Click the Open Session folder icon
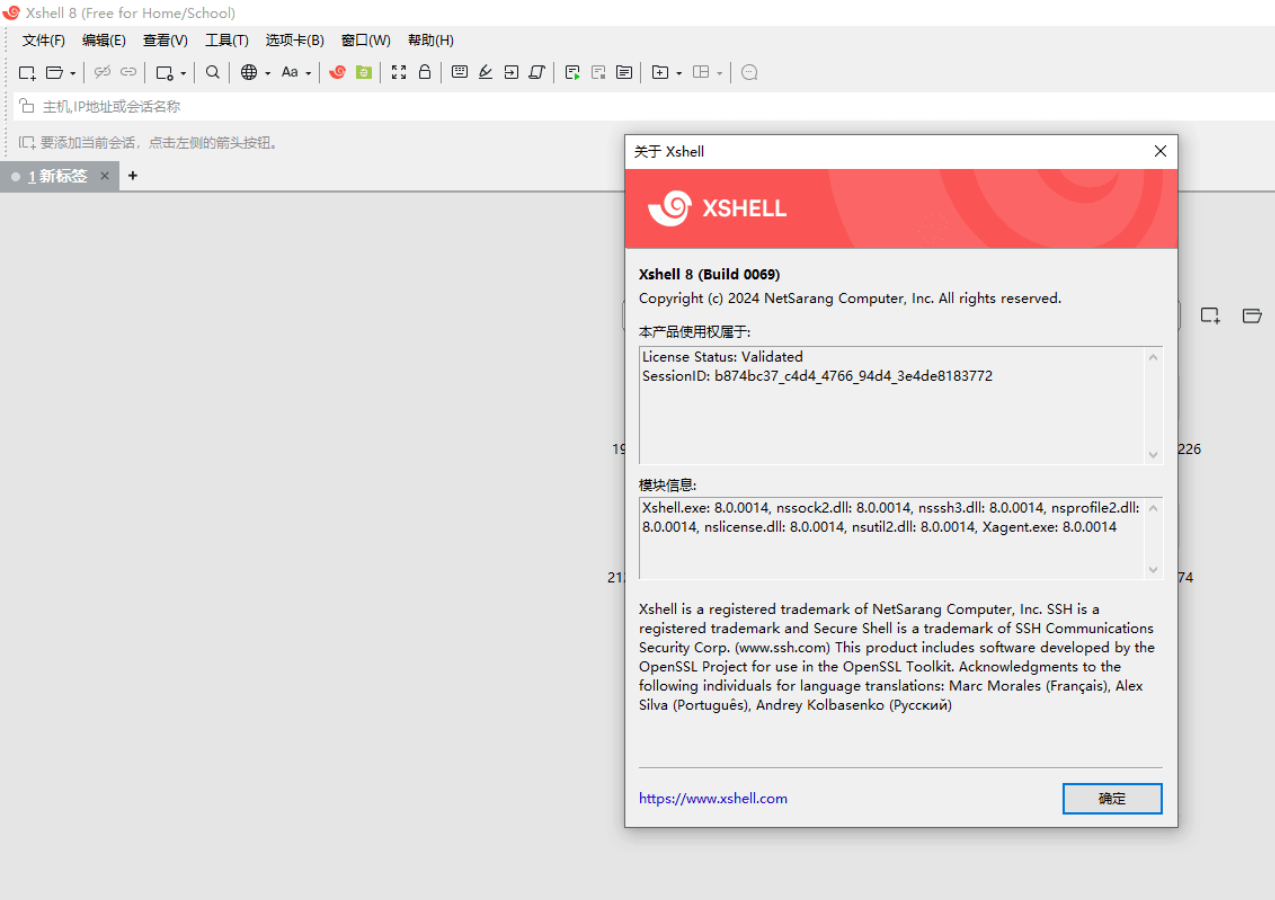The width and height of the screenshot is (1275, 900). (x=55, y=72)
